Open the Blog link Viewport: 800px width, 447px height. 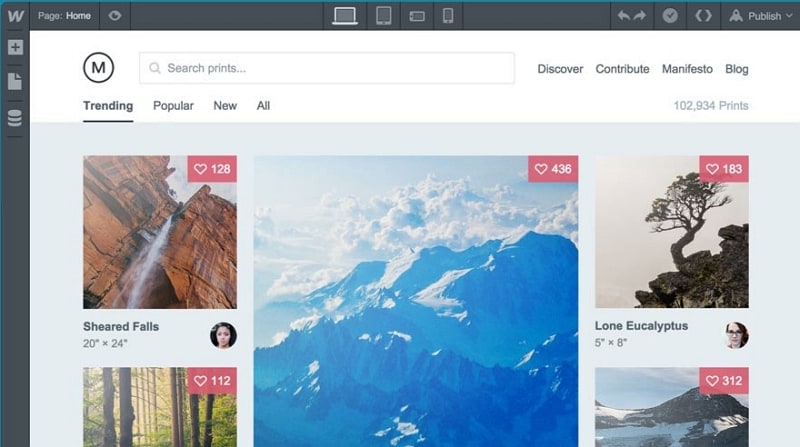coord(736,69)
